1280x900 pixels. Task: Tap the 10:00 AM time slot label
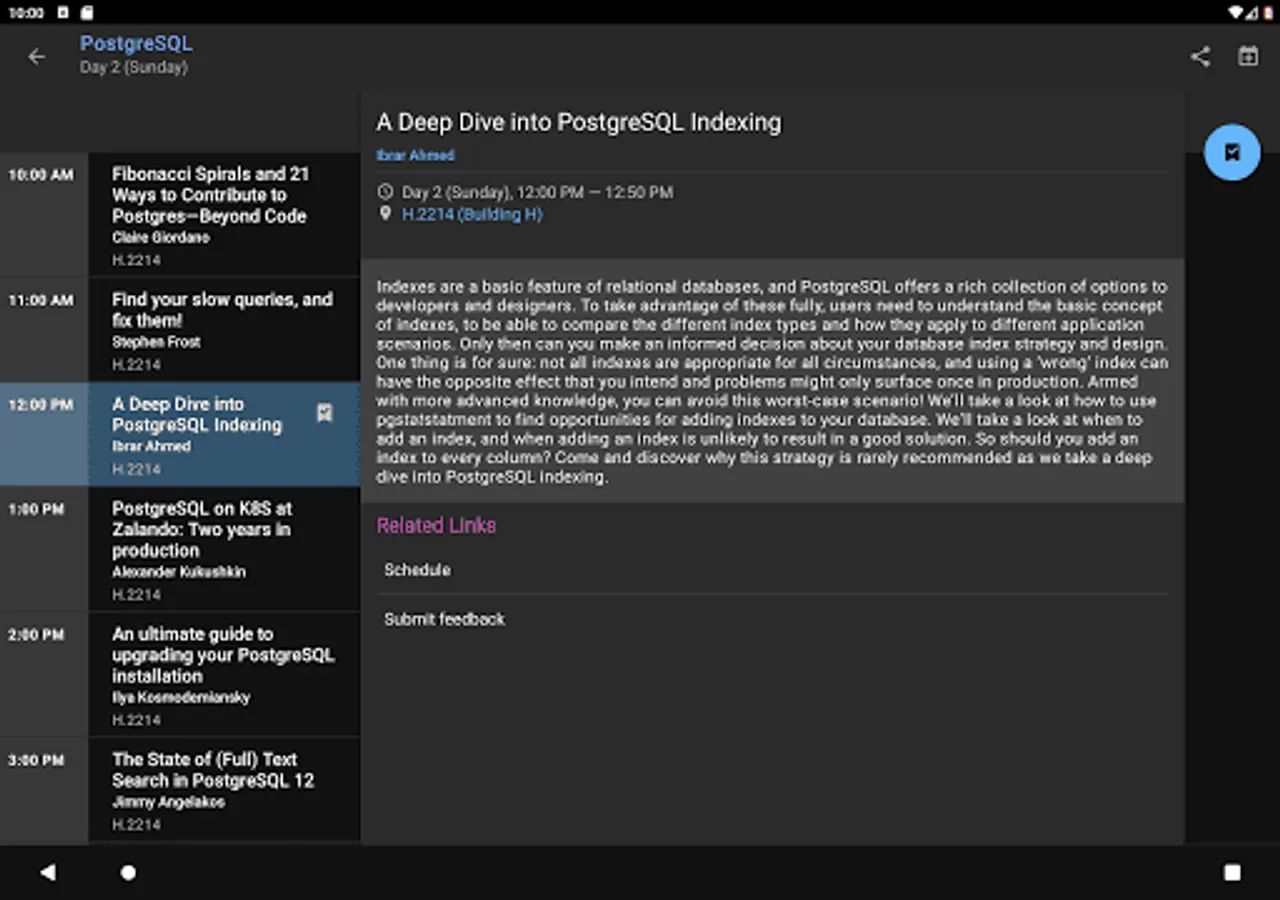41,175
